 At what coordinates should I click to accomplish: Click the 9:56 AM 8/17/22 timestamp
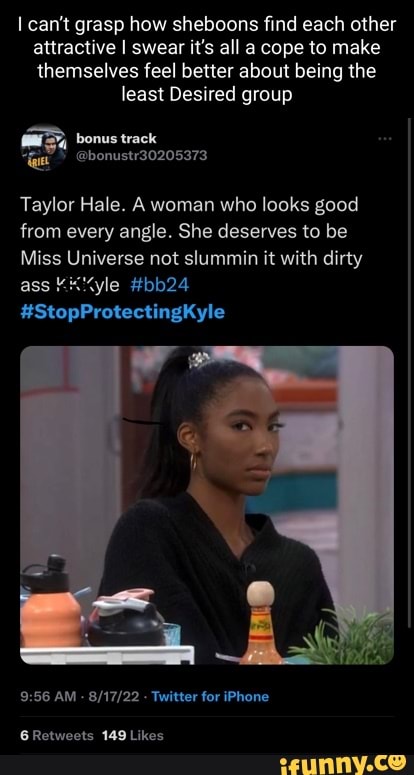[x=83, y=696]
